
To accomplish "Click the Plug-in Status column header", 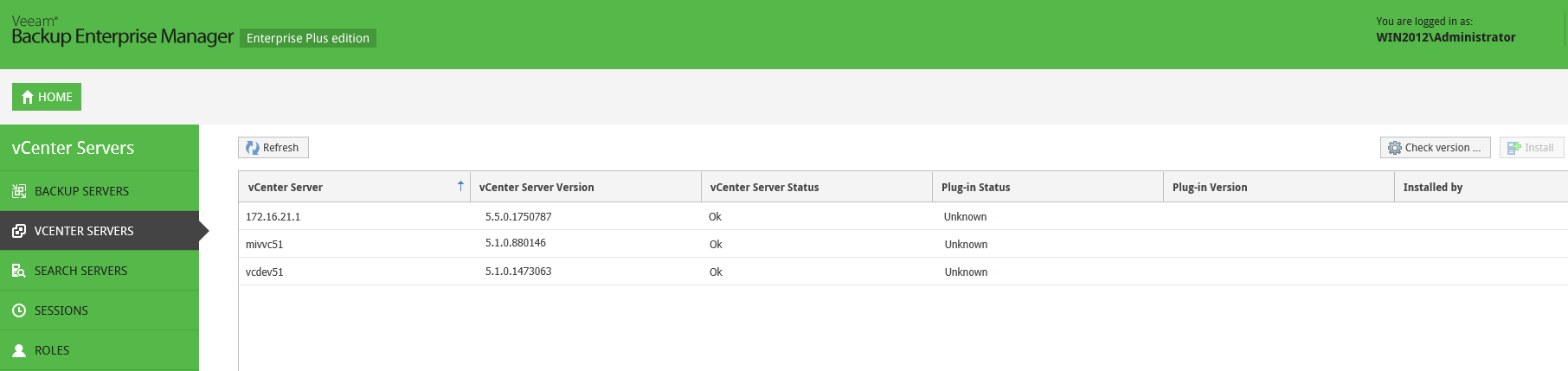I will (976, 187).
